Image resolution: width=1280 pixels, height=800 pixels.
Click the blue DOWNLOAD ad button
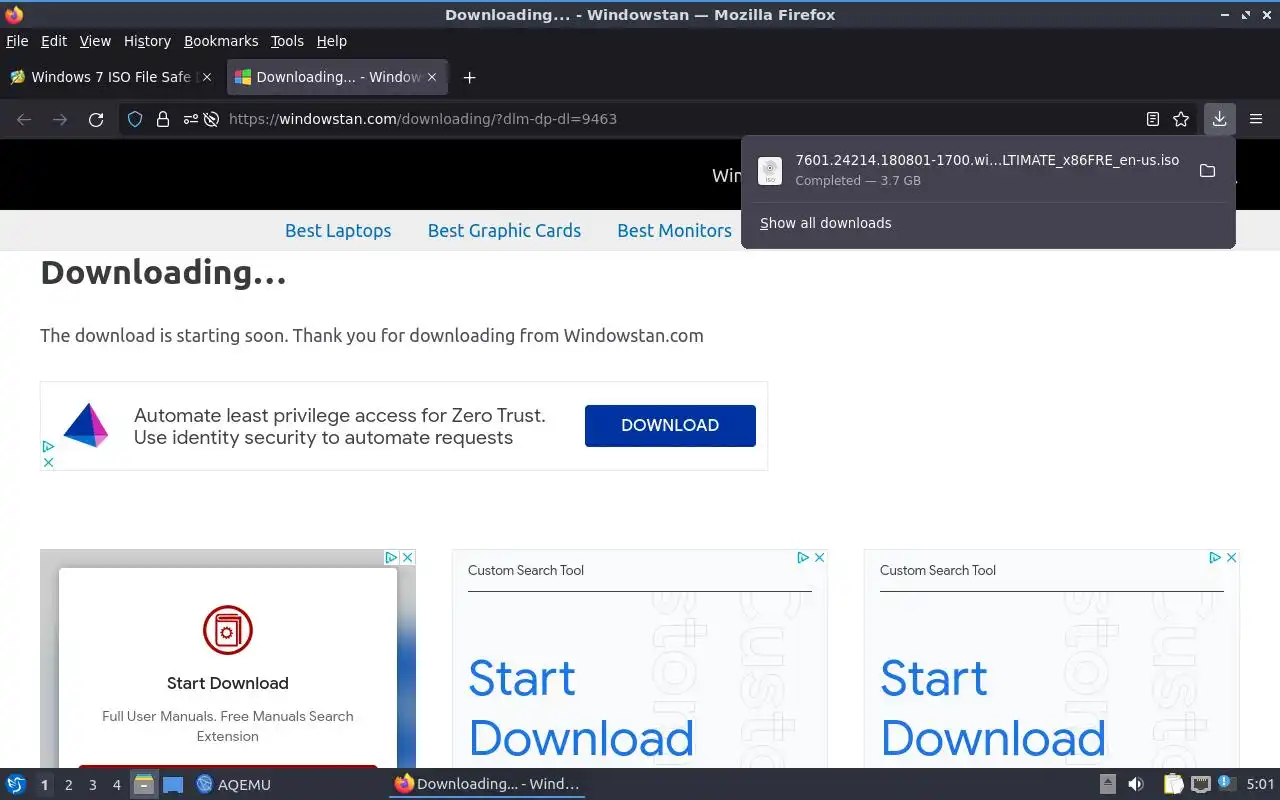point(670,425)
